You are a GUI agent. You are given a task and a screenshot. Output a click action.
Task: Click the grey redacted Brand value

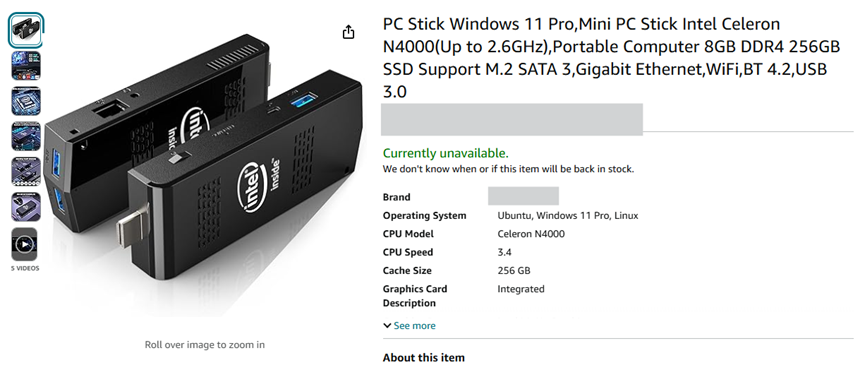(x=524, y=196)
